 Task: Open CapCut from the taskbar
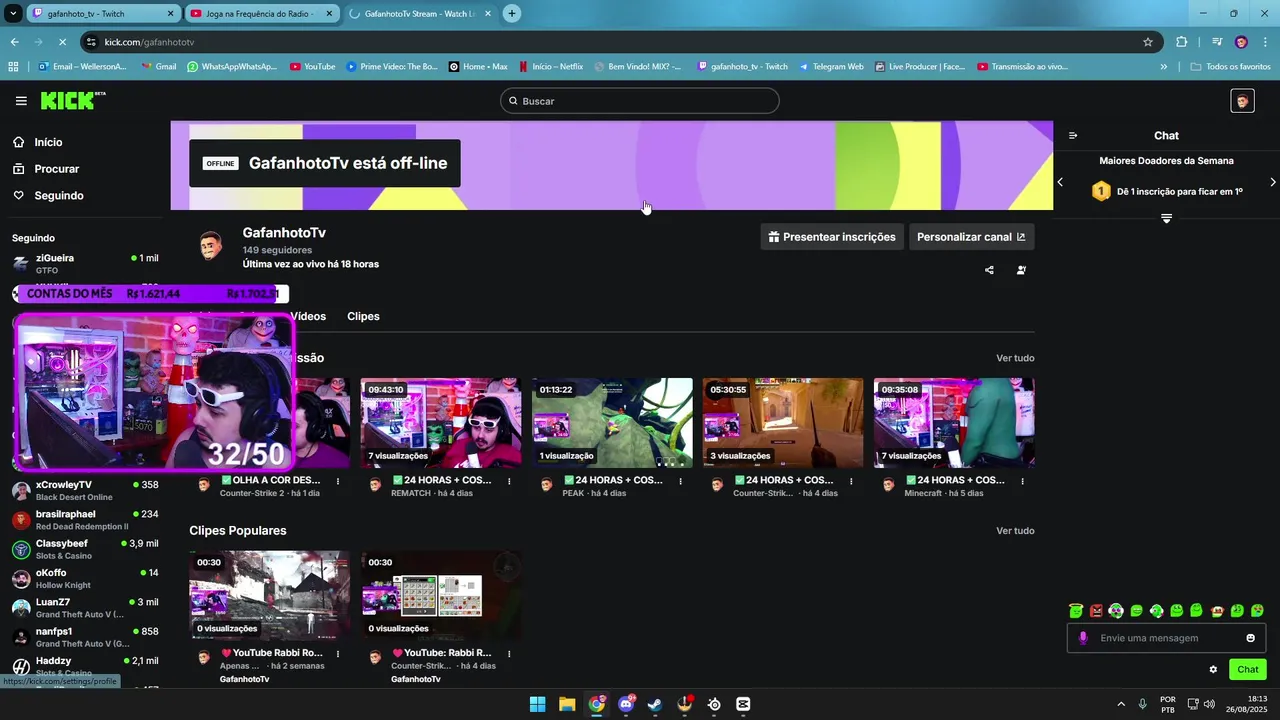[743, 704]
